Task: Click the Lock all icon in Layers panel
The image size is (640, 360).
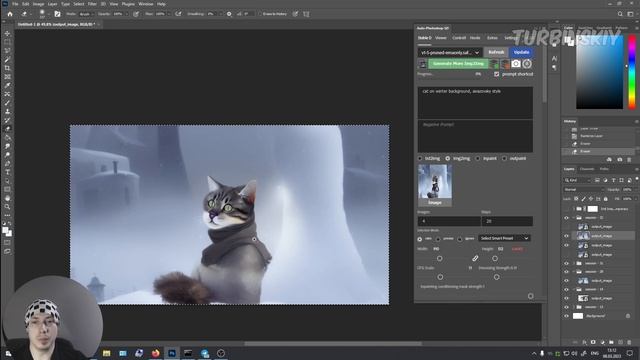Action: point(606,199)
